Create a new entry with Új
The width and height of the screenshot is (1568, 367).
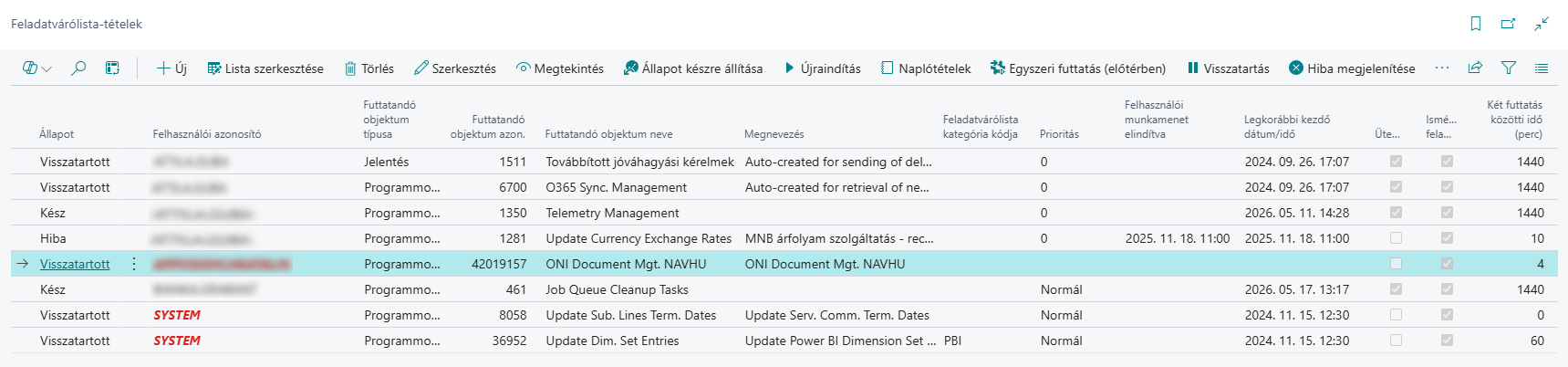click(x=171, y=68)
